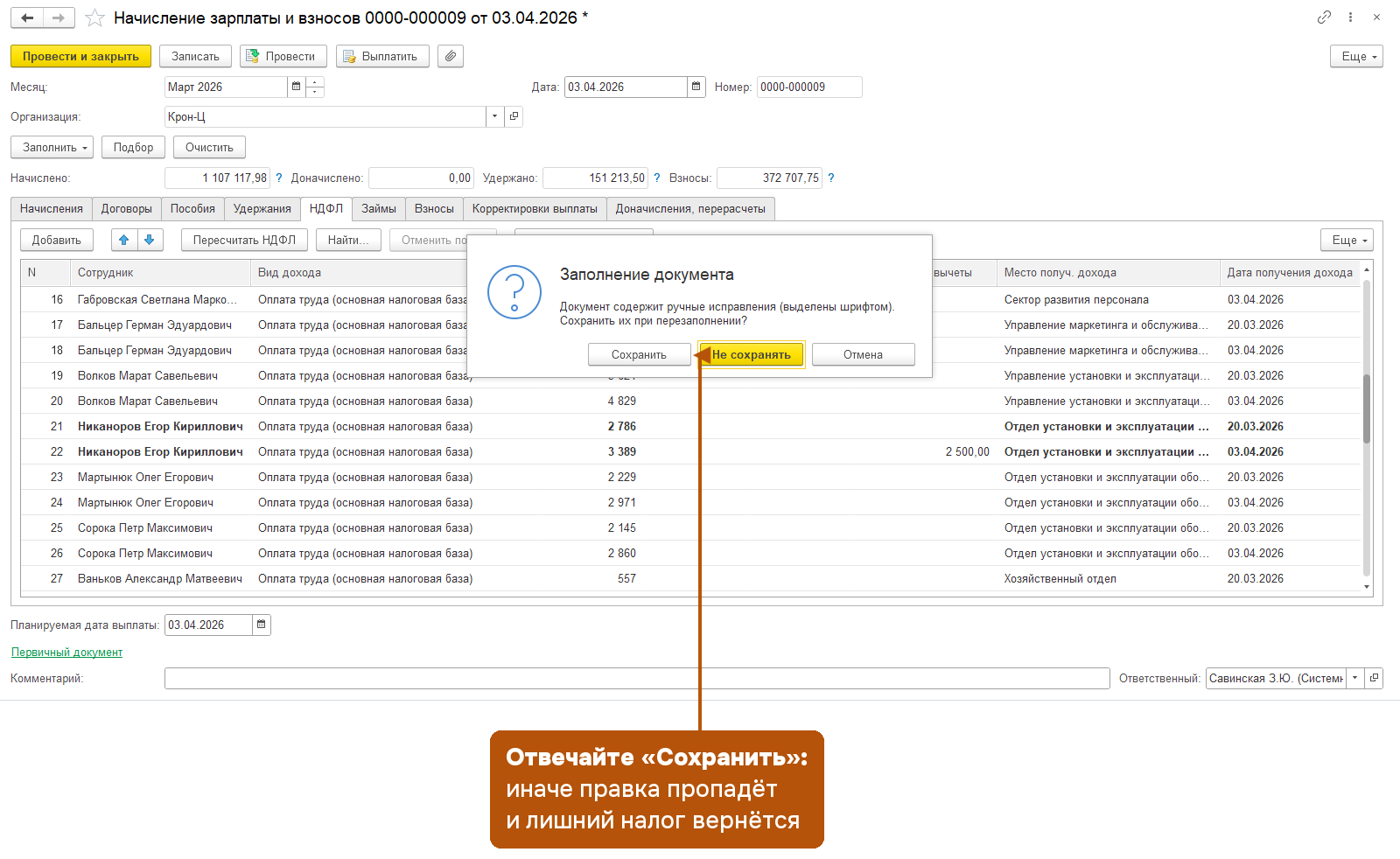Viewport: 1400px width, 859px height.
Task: Click help question mark next to Взносы
Action: pyautogui.click(x=831, y=178)
